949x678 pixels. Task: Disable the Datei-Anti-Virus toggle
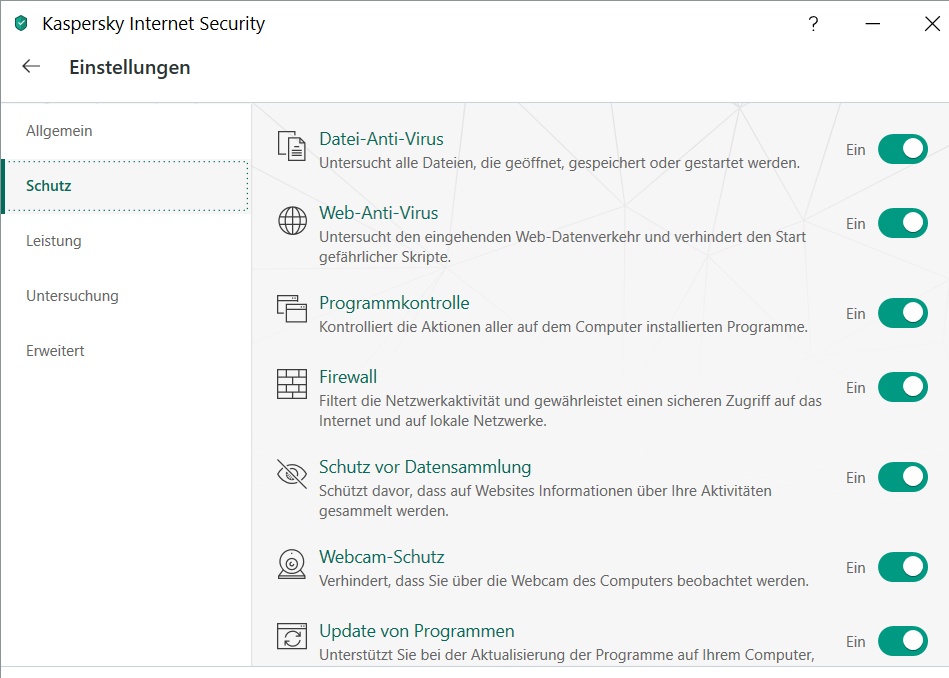point(902,149)
